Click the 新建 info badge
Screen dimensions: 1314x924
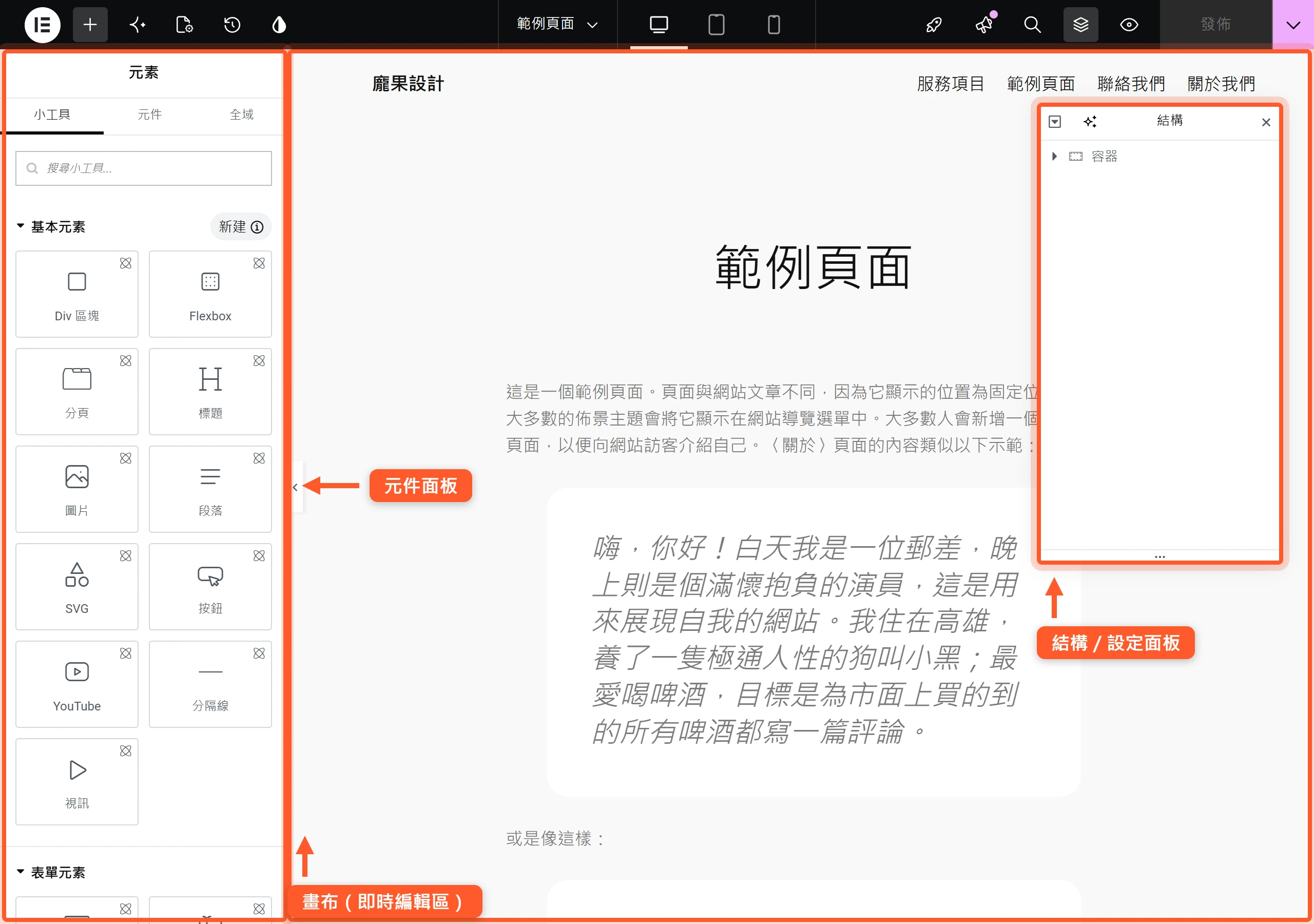(x=241, y=227)
